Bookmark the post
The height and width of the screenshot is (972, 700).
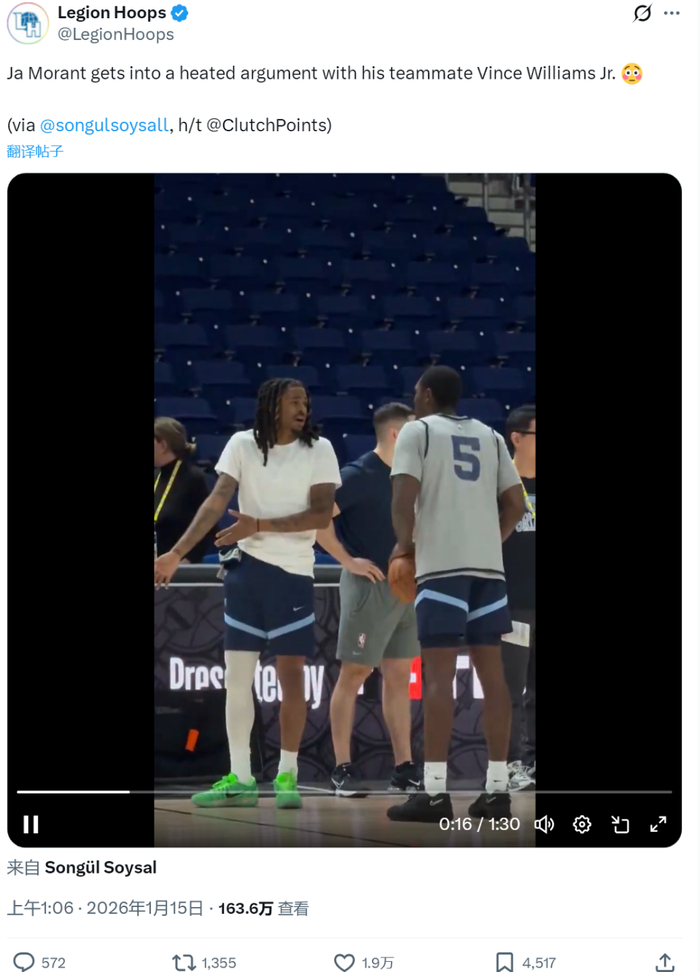tap(504, 962)
